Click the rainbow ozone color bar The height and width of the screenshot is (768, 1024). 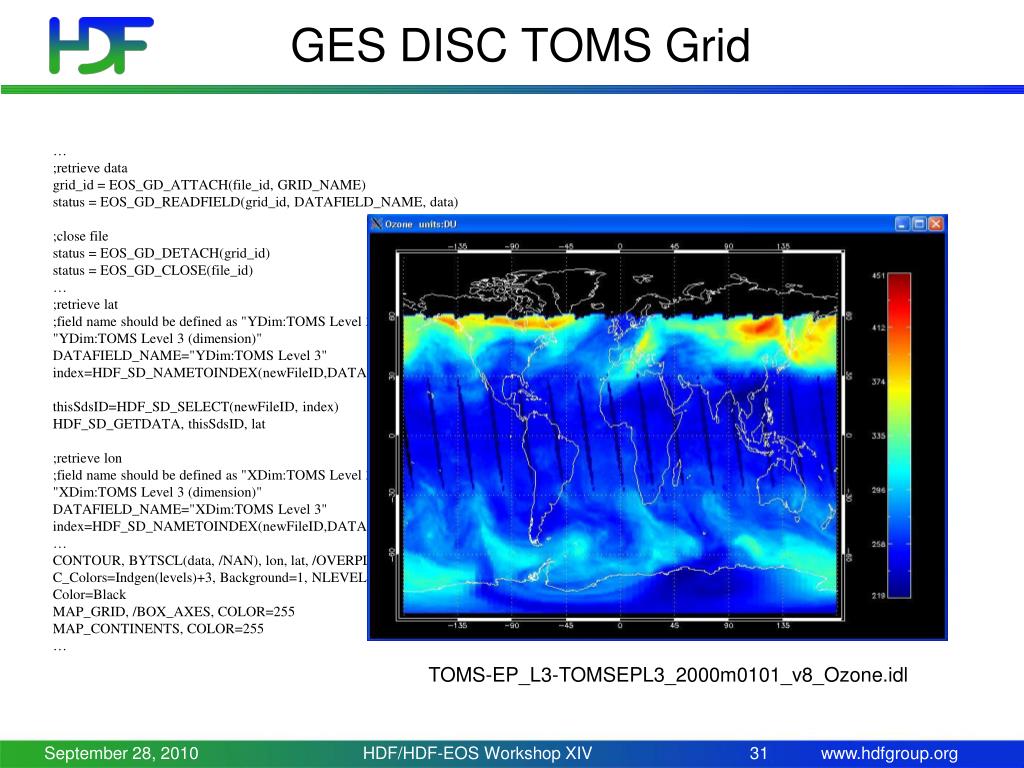coord(899,435)
